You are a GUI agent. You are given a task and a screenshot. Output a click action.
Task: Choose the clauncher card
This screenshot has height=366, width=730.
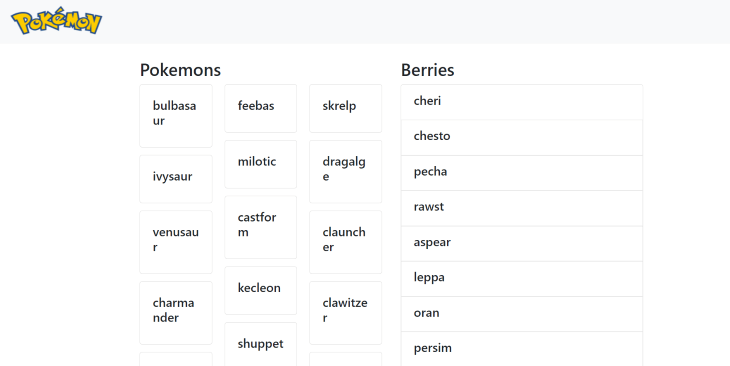tap(345, 242)
